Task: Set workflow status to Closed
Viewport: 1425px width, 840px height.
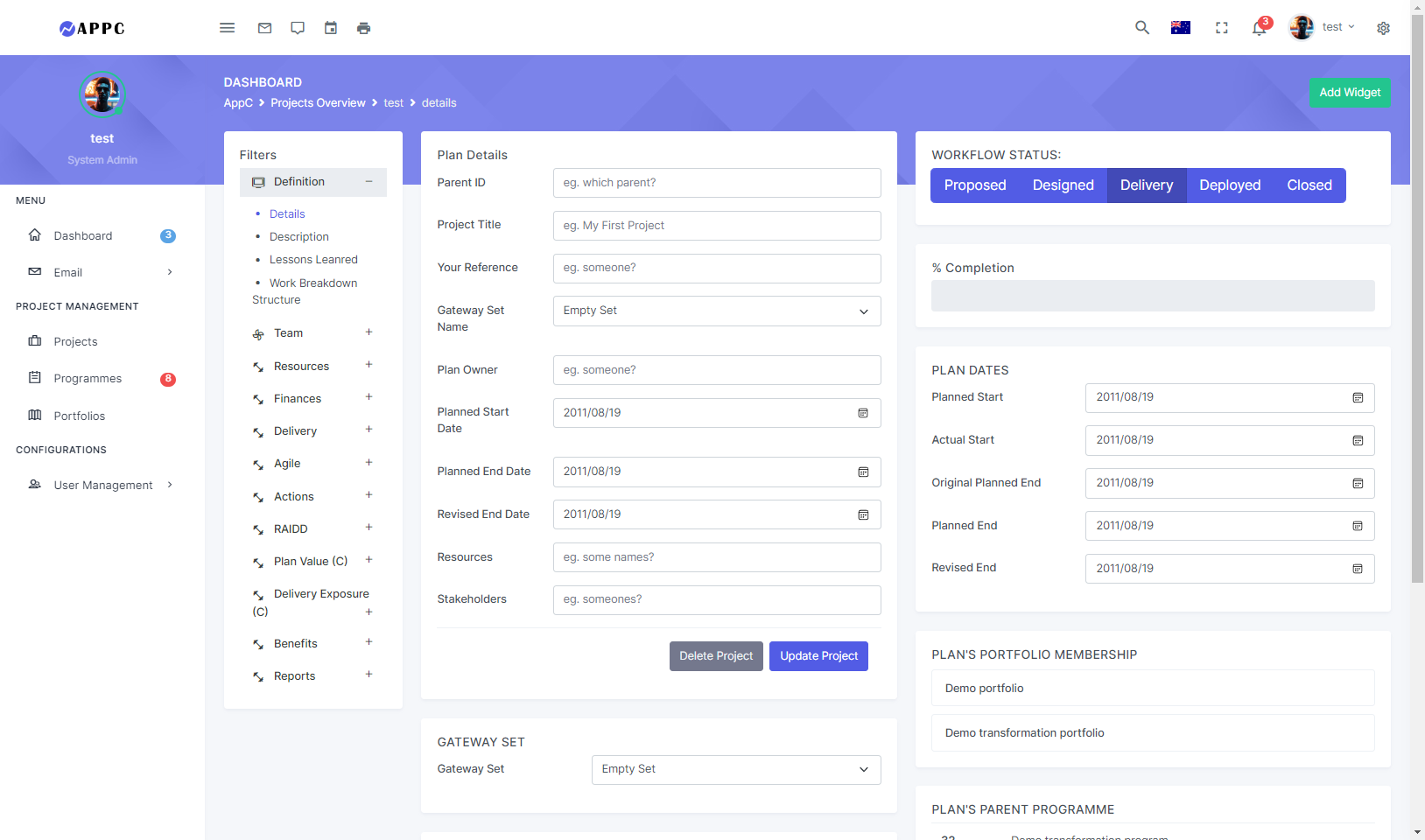Action: [1309, 185]
